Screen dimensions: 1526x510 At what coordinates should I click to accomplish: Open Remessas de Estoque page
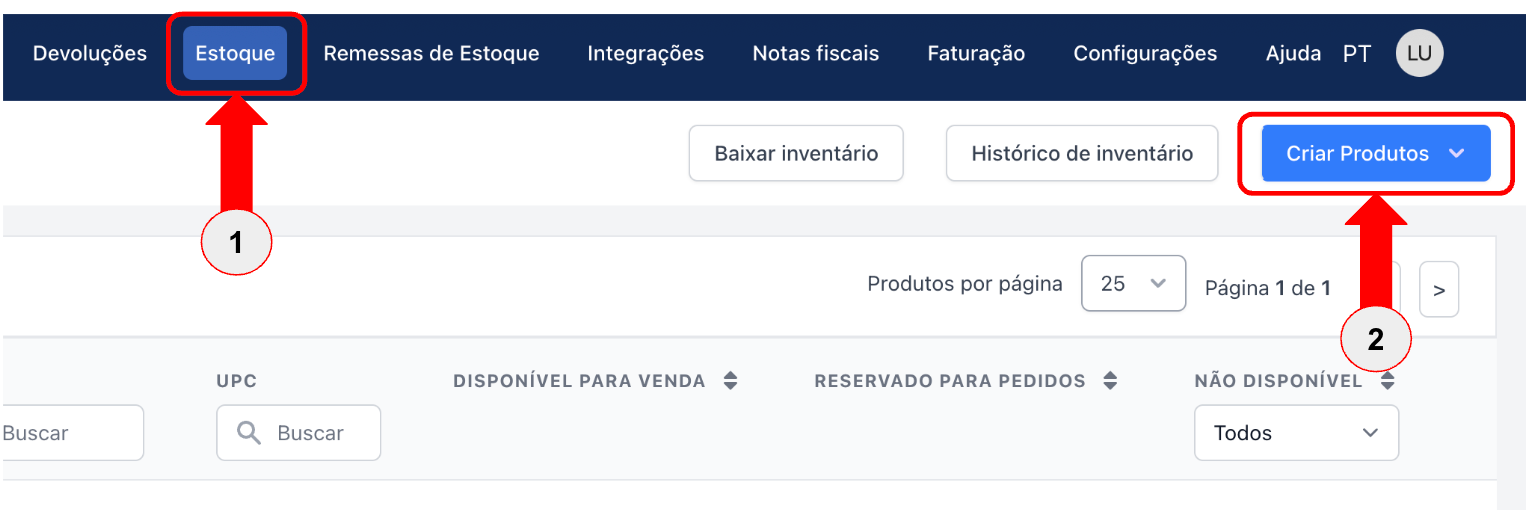pyautogui.click(x=431, y=54)
